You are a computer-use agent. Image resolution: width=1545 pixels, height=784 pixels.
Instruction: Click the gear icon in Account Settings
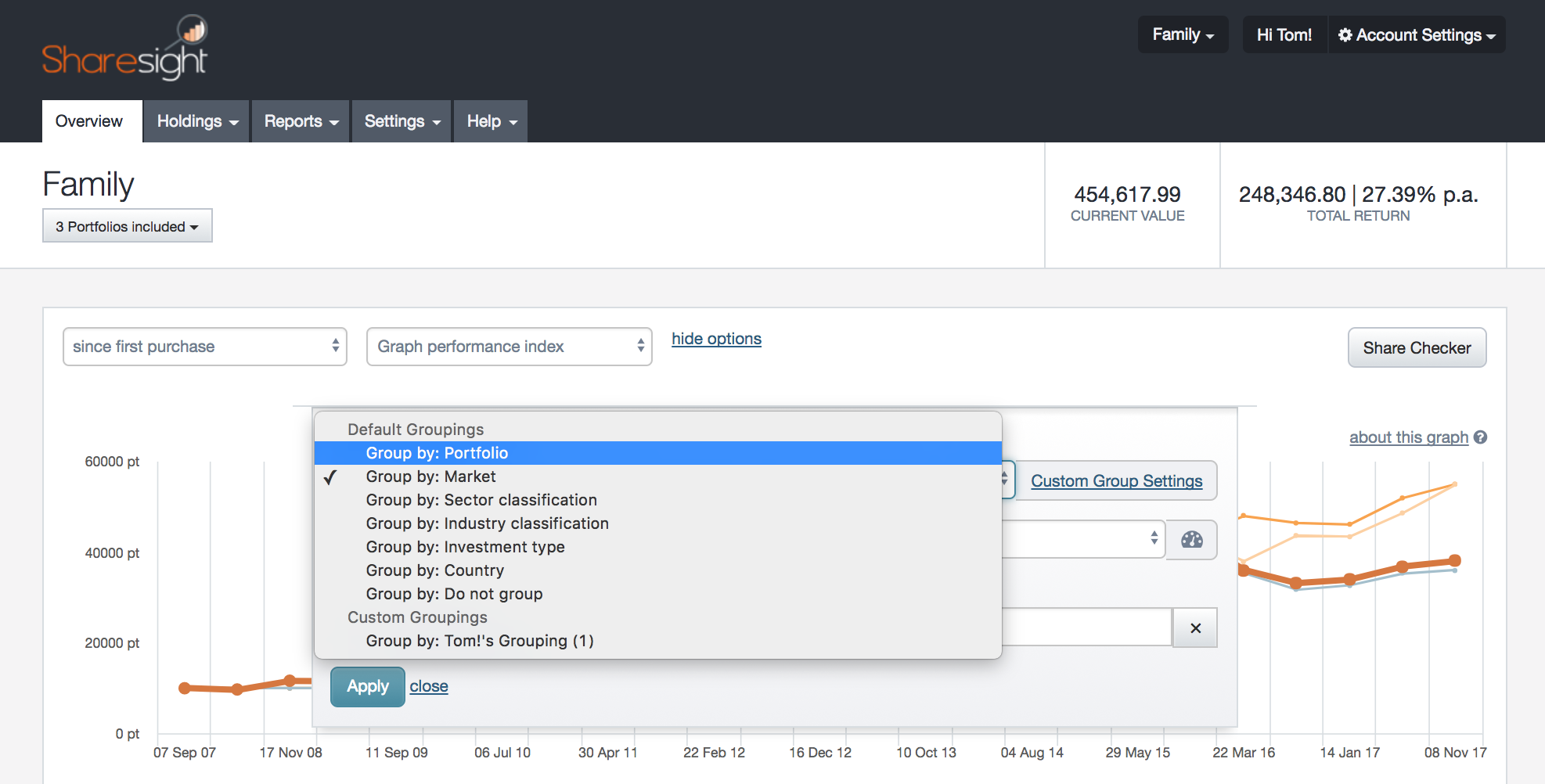[1346, 34]
